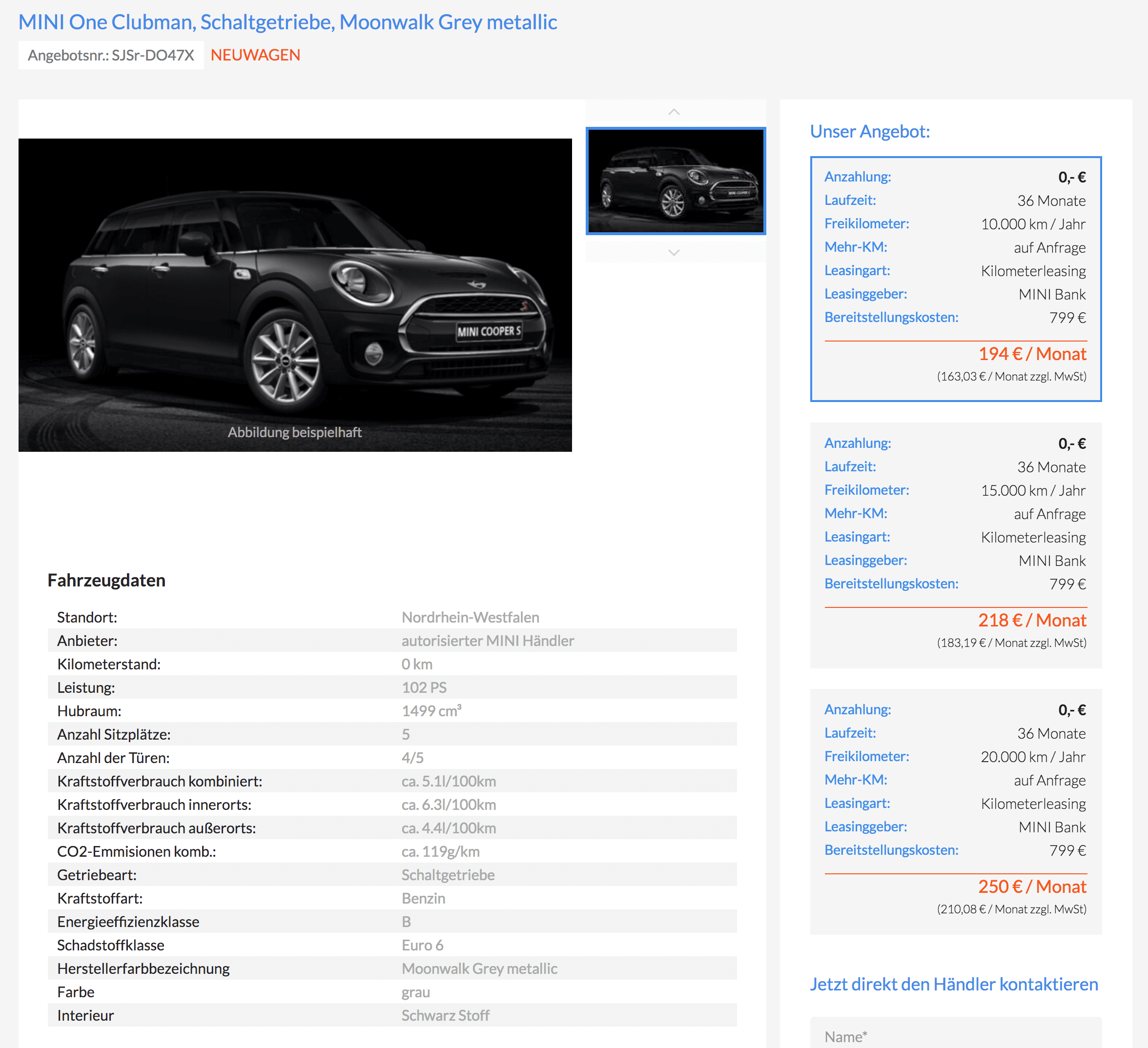
Task: Click the (163,03 € / Monat zzgl. MwSt) note
Action: tap(1012, 376)
